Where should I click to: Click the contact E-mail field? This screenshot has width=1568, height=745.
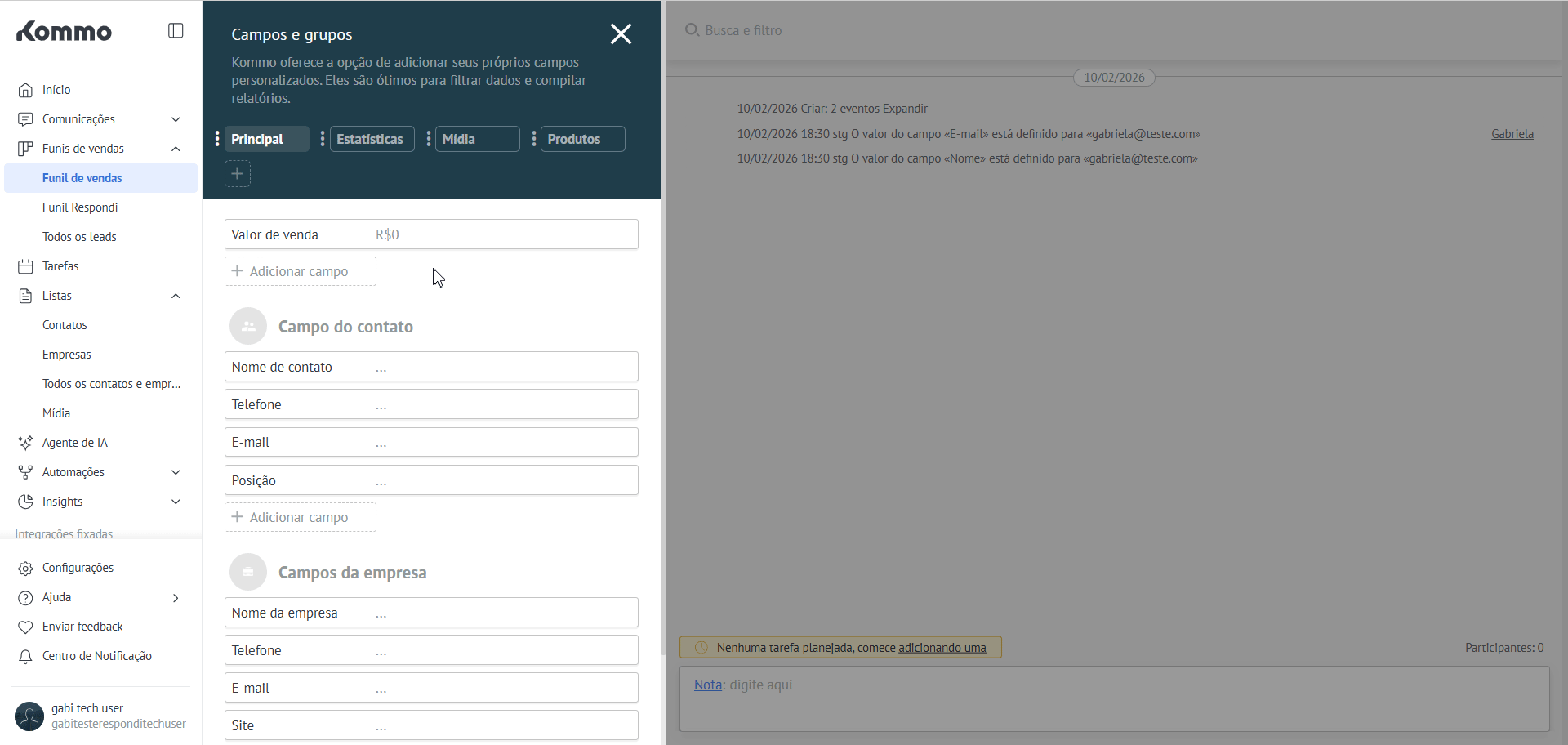pyautogui.click(x=431, y=442)
